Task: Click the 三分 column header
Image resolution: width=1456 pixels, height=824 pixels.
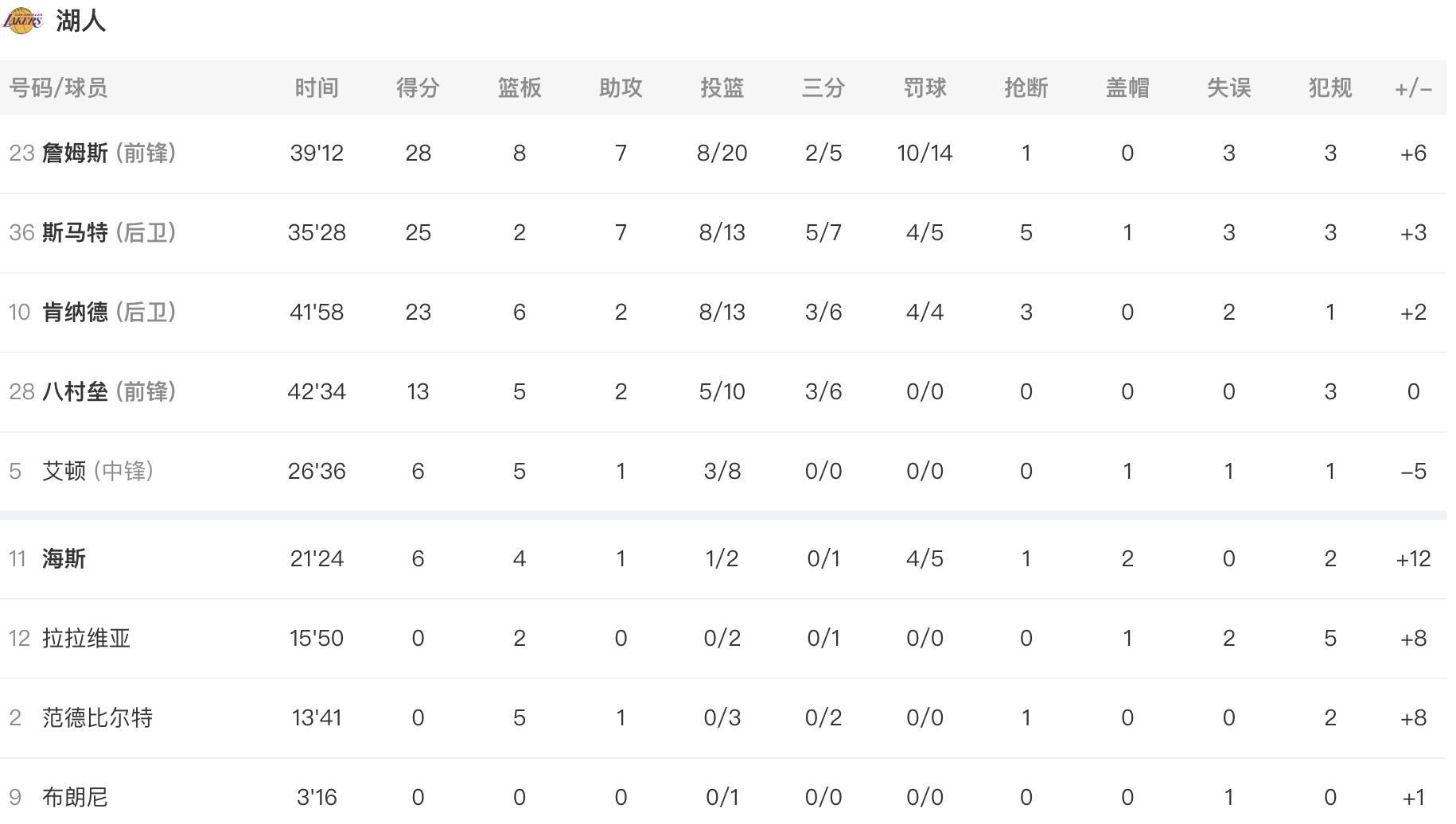Action: click(x=823, y=87)
